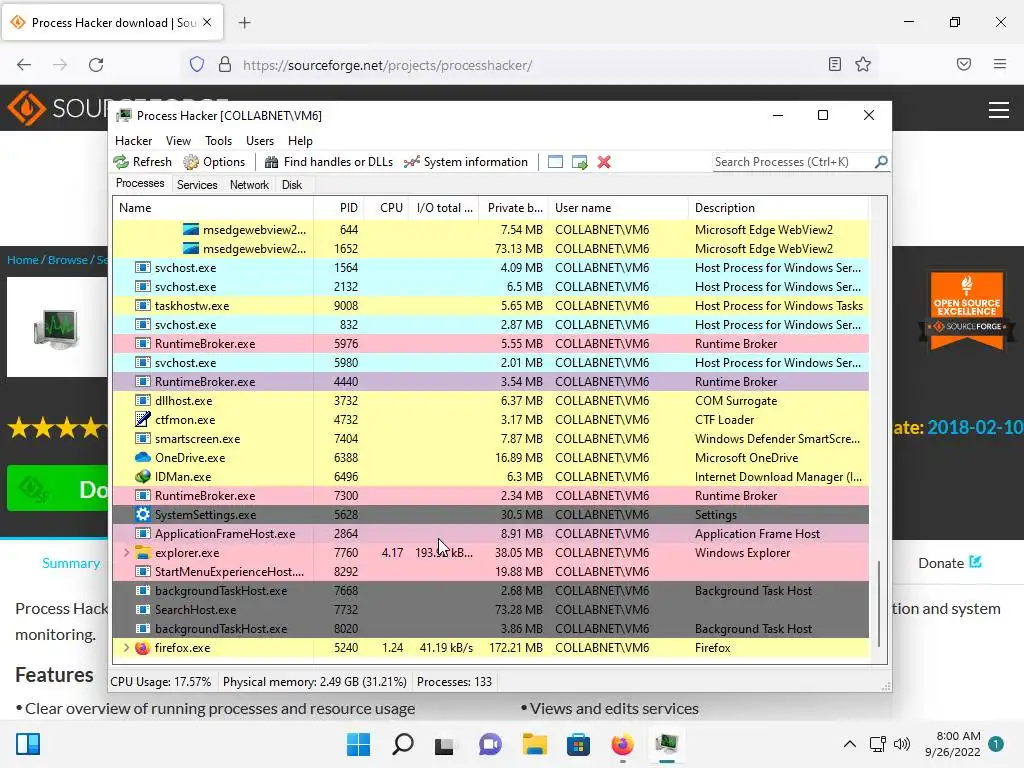This screenshot has height=768, width=1024.
Task: Open taskbar Search magnifier
Action: click(x=403, y=744)
